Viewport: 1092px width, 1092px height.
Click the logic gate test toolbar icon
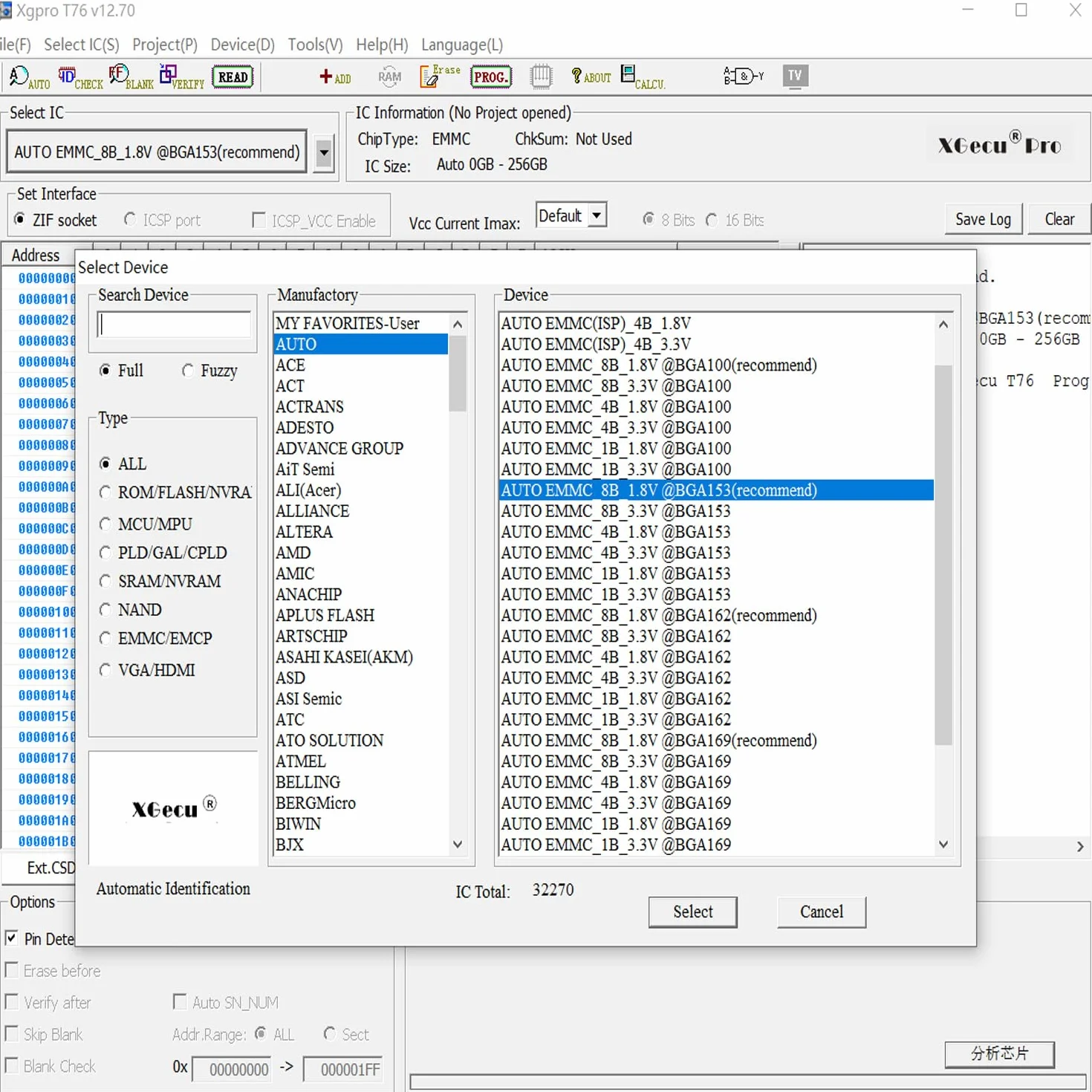tap(744, 76)
